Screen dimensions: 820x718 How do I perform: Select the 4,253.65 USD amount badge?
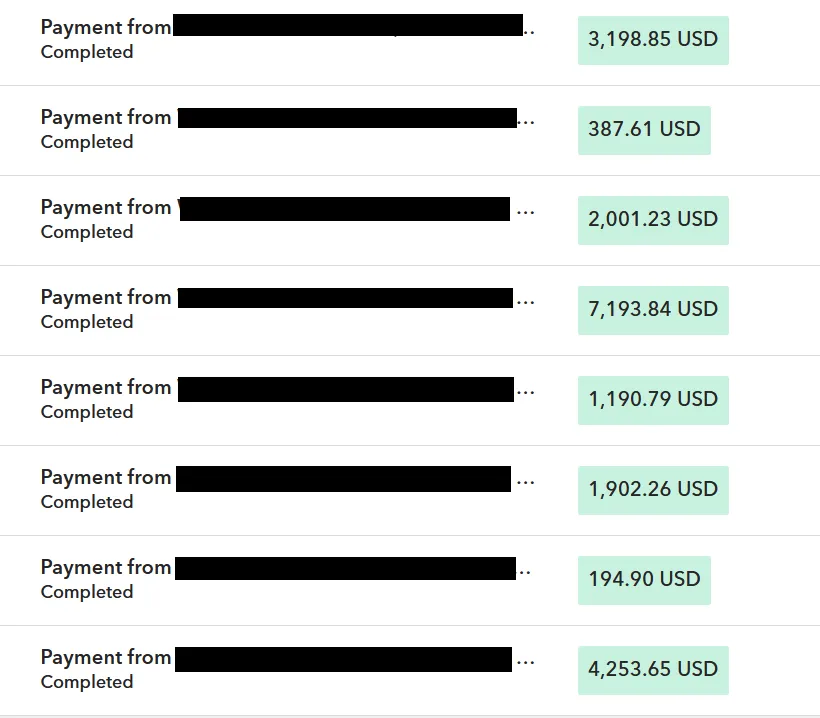point(653,670)
